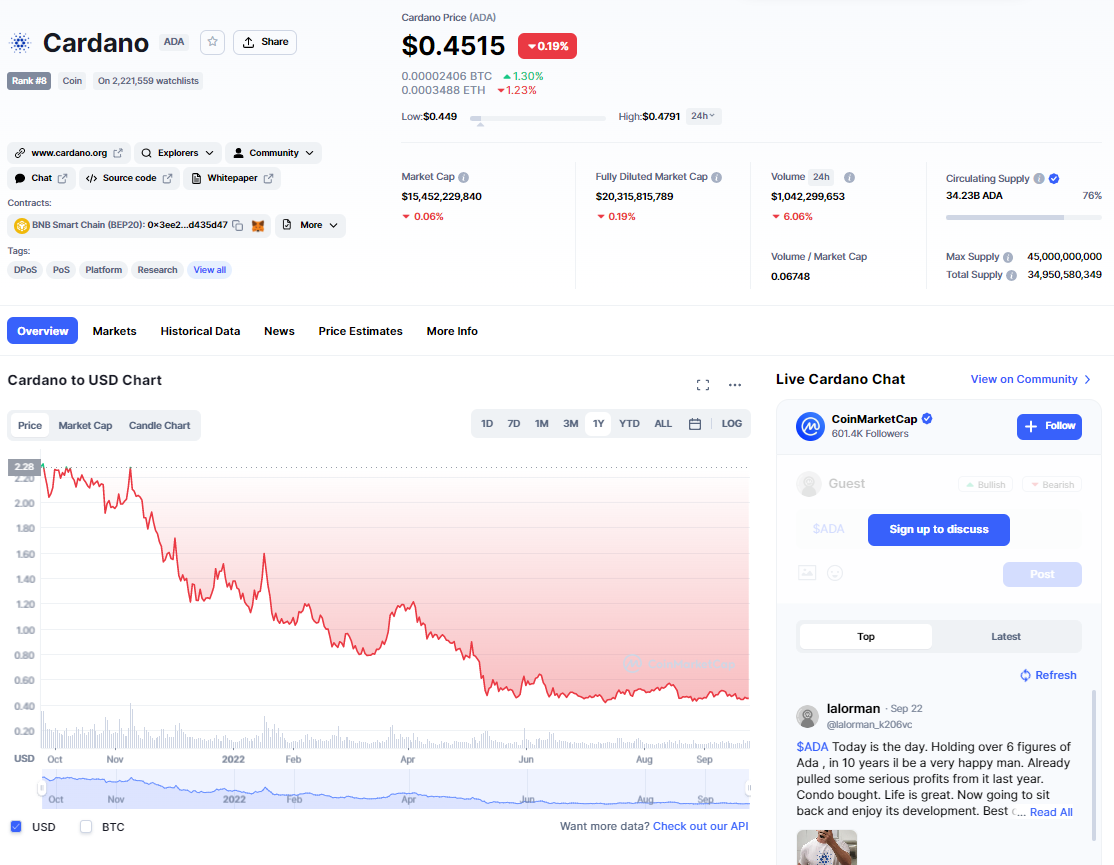This screenshot has height=865, width=1114.
Task: Click the CoinMarketCap chat avatar
Action: 810,426
